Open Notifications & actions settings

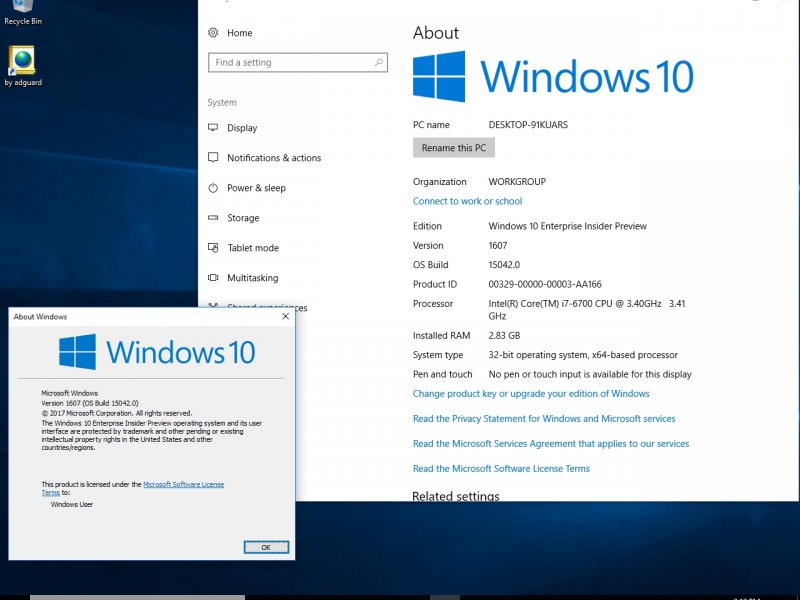(x=274, y=158)
